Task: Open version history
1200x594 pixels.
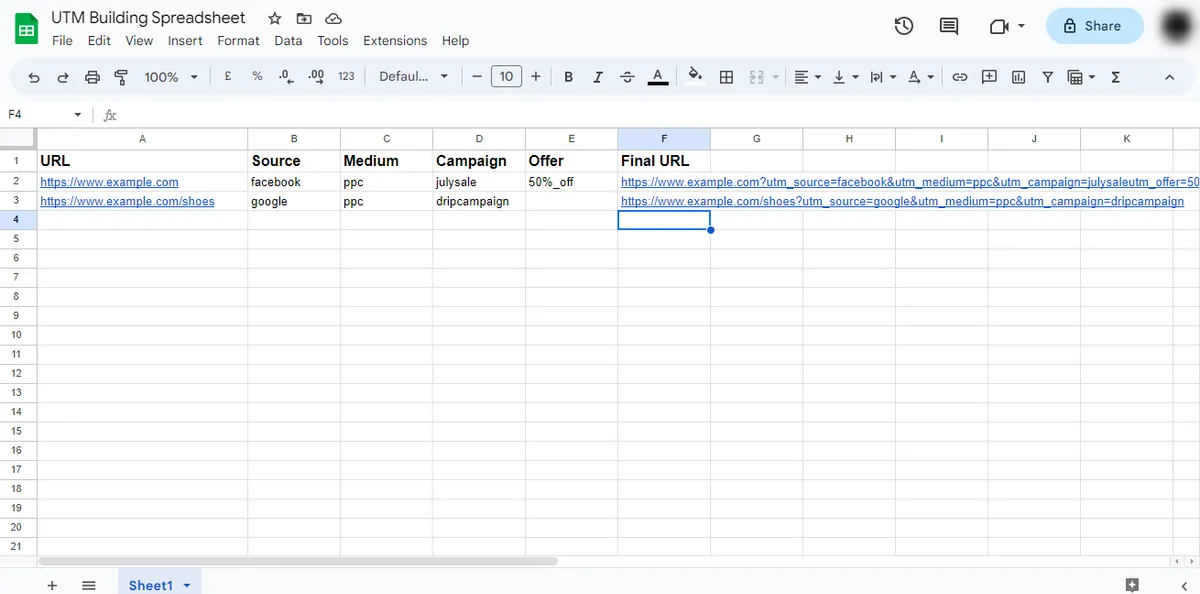Action: [903, 26]
